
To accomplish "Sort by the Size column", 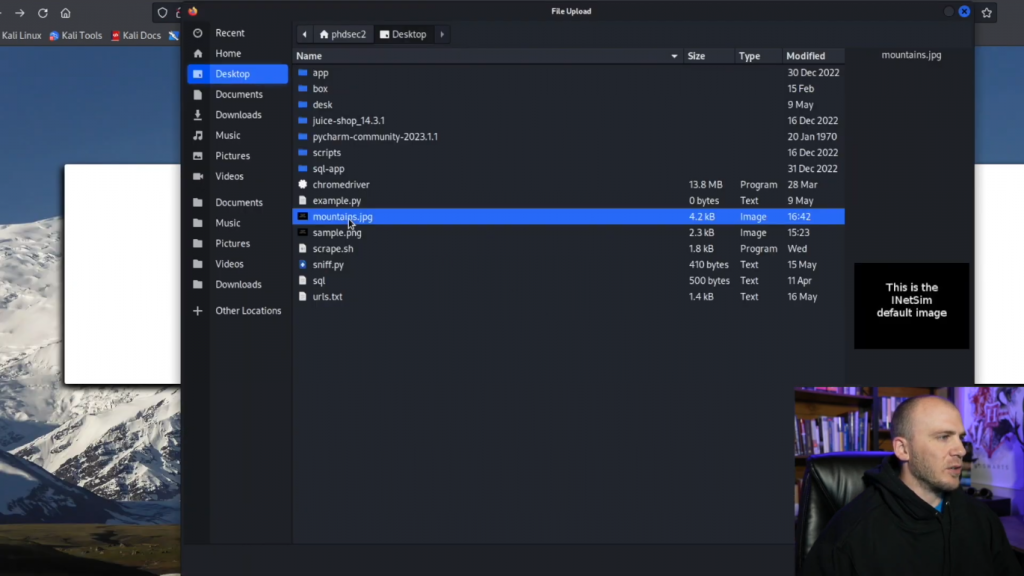I will pos(708,56).
